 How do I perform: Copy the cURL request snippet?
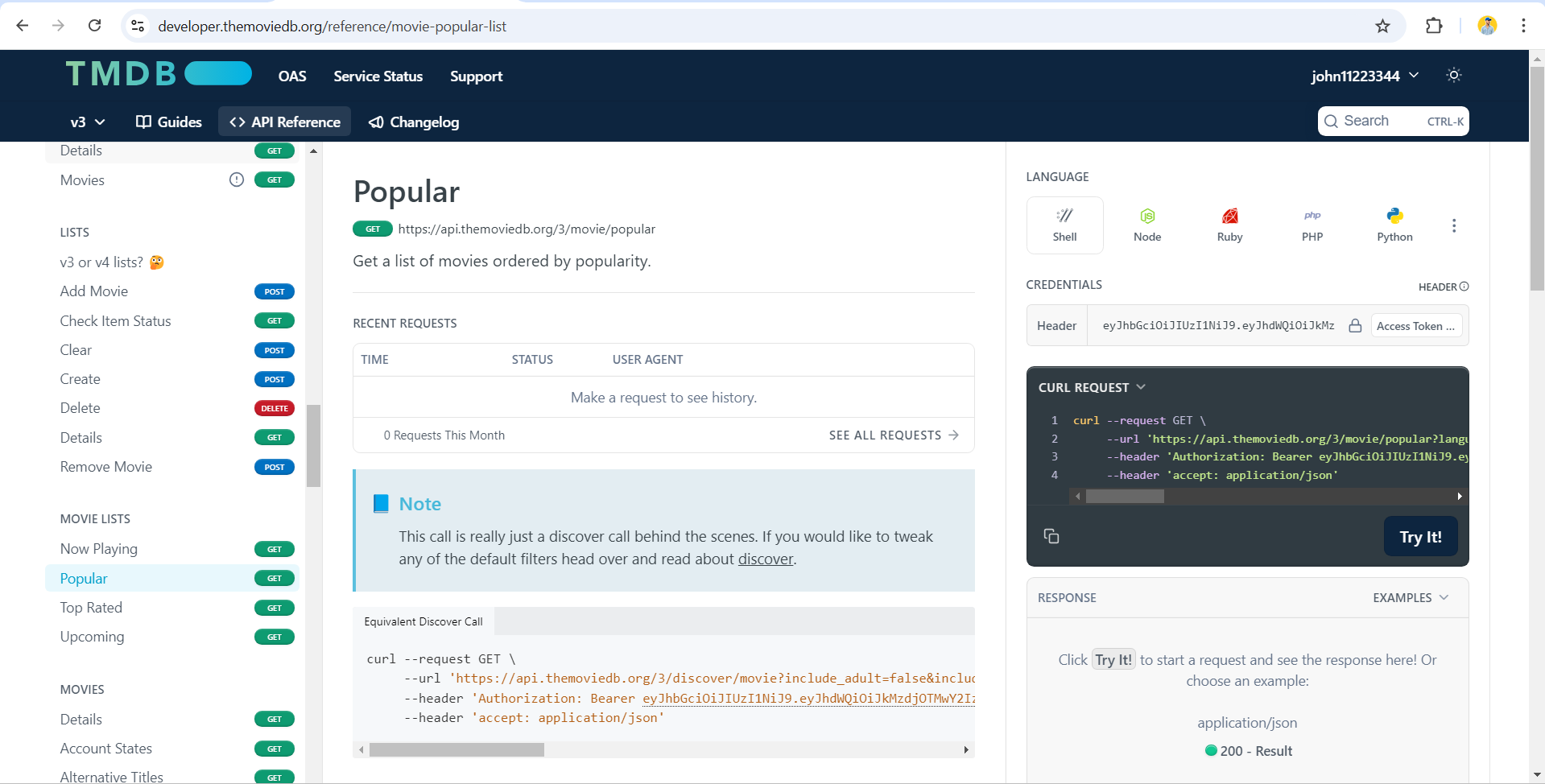tap(1051, 536)
